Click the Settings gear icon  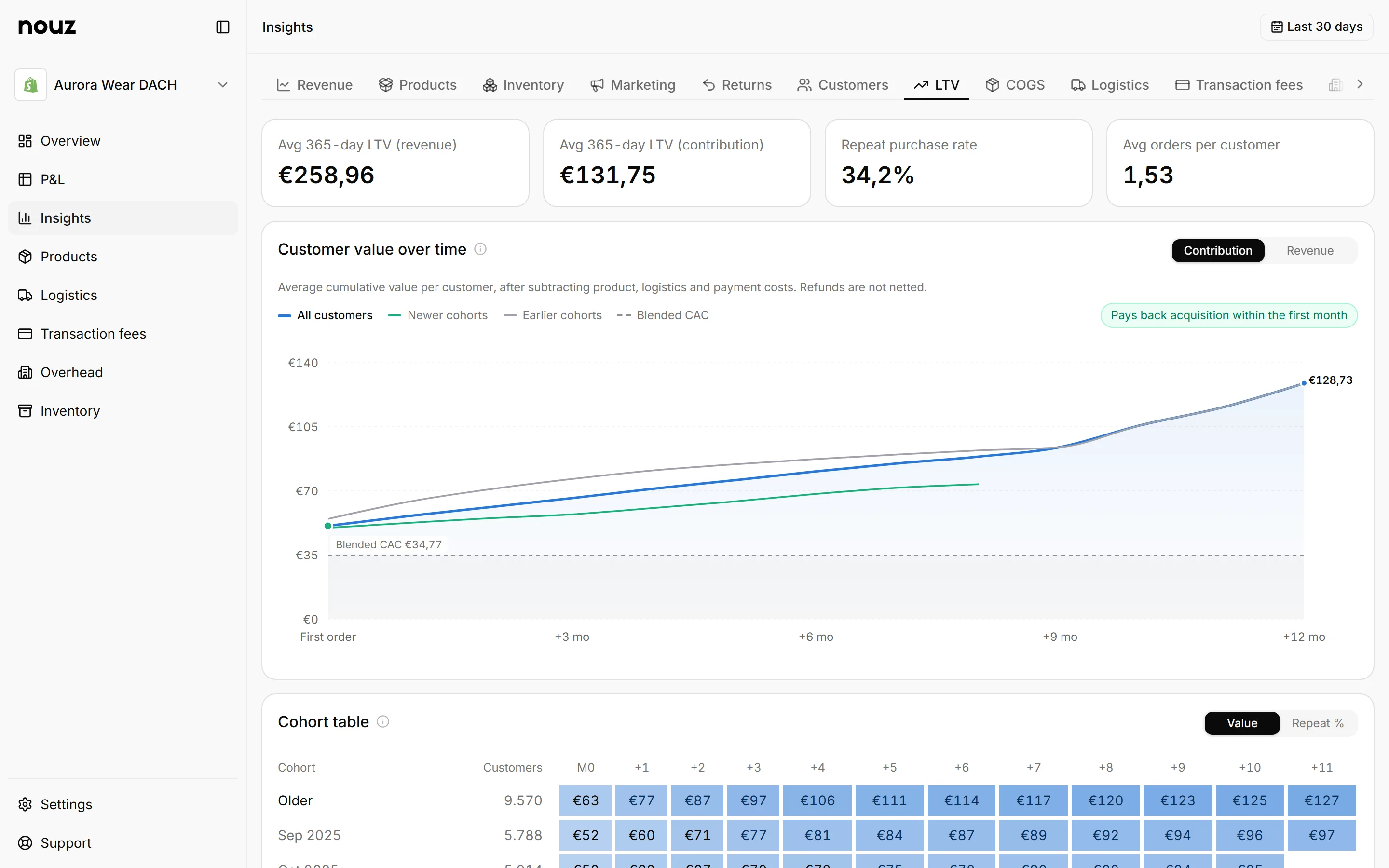point(25,804)
